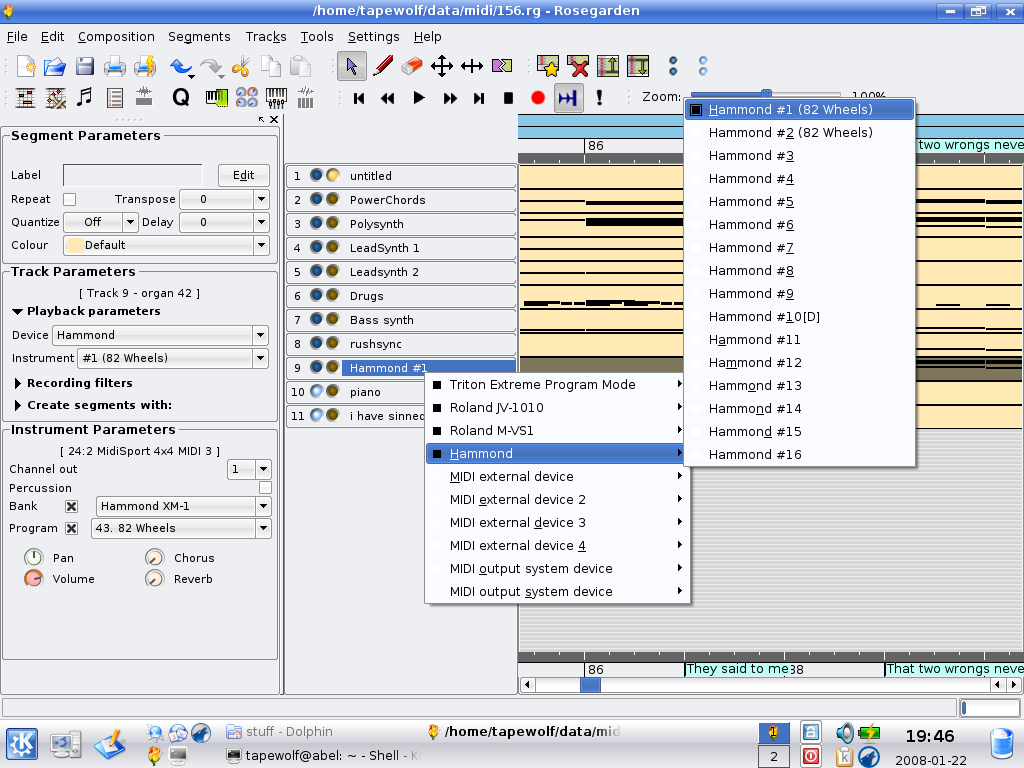Toggle the Bank checkbox

[x=72, y=506]
